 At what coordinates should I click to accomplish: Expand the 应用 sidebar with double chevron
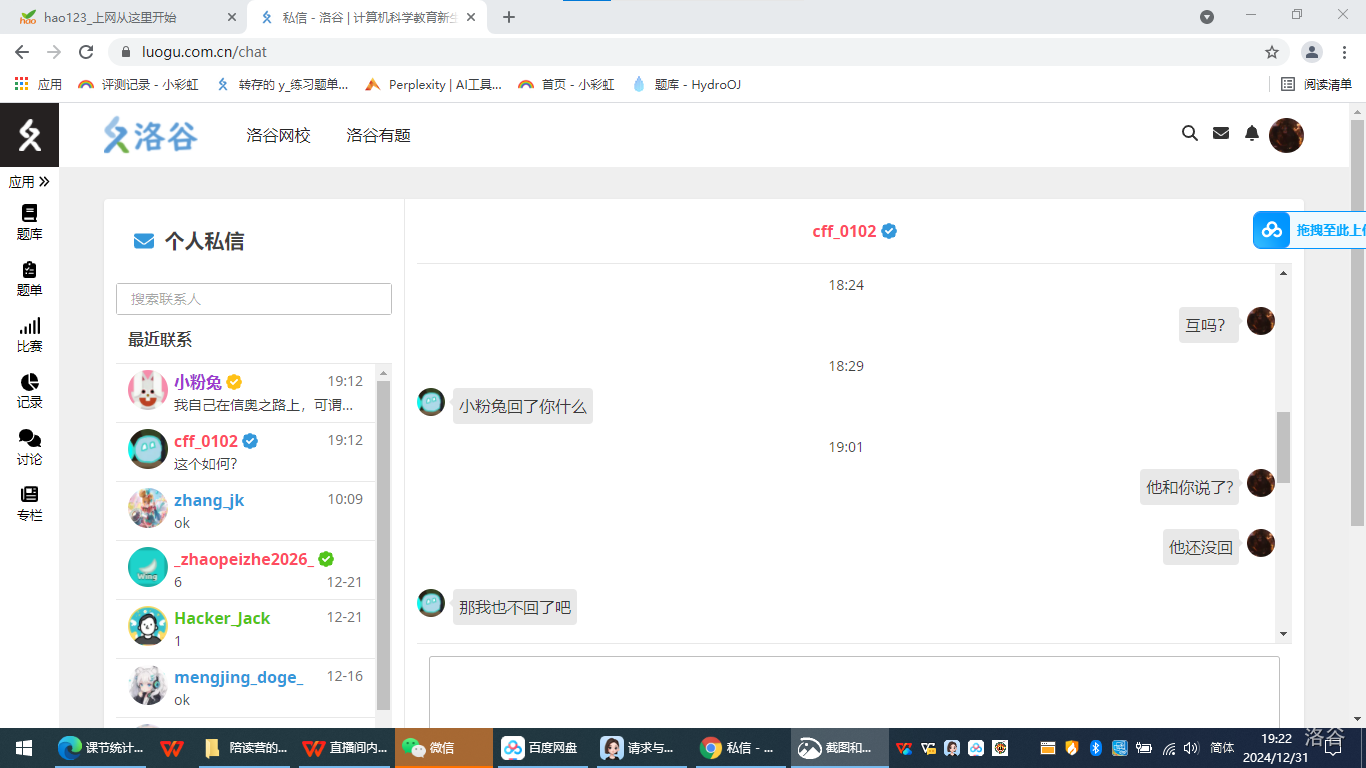[x=29, y=182]
